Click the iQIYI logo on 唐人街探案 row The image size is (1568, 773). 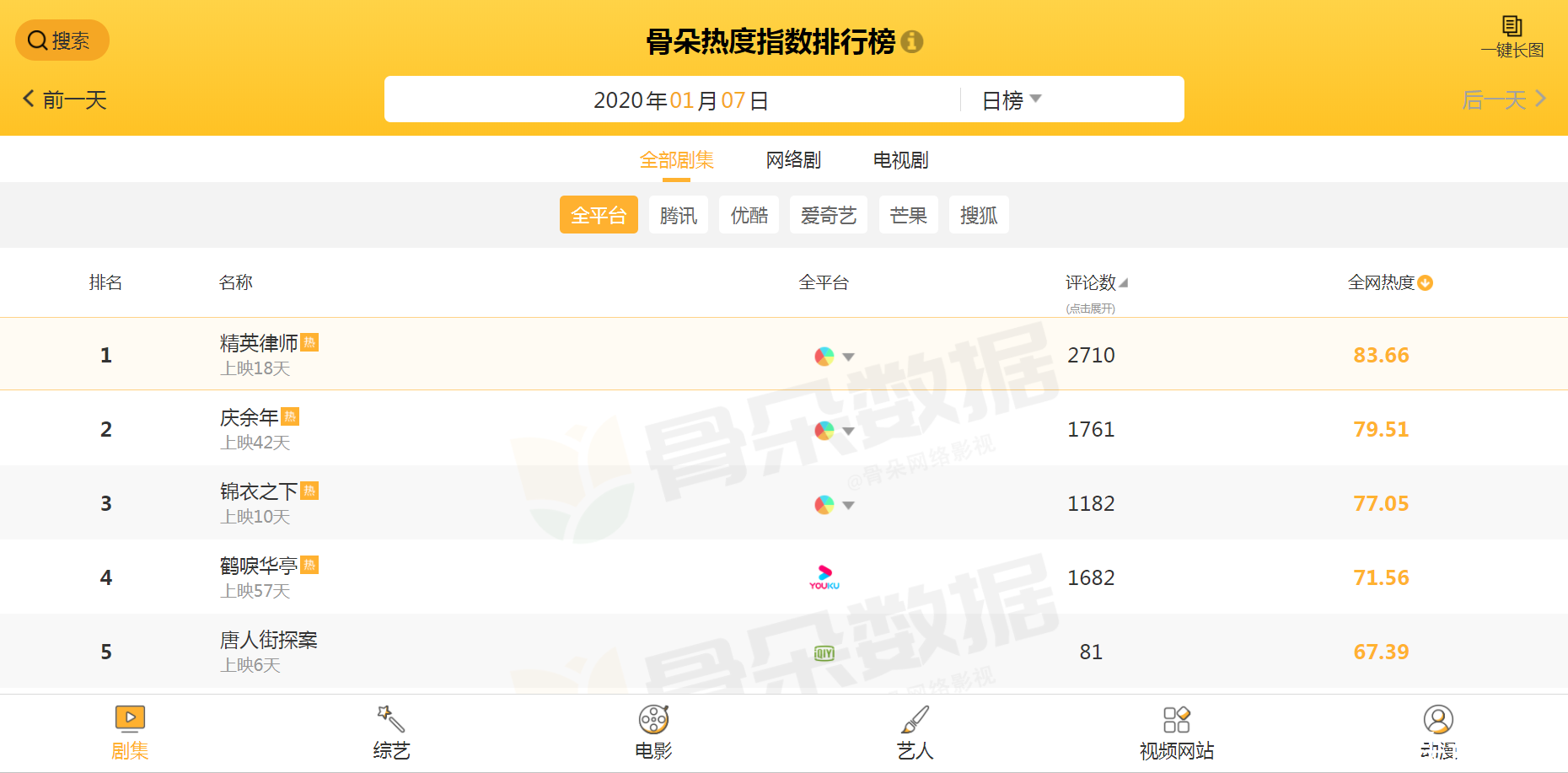coord(824,652)
